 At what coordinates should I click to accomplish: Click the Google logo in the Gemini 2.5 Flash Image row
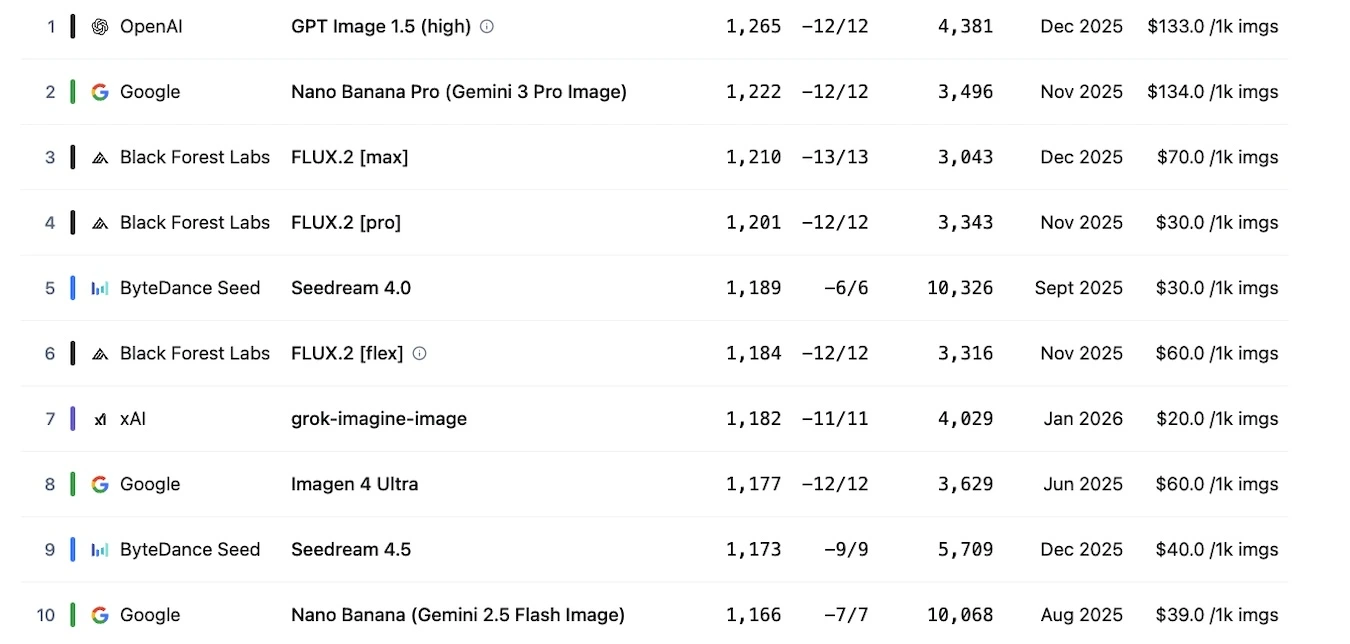pyautogui.click(x=99, y=615)
